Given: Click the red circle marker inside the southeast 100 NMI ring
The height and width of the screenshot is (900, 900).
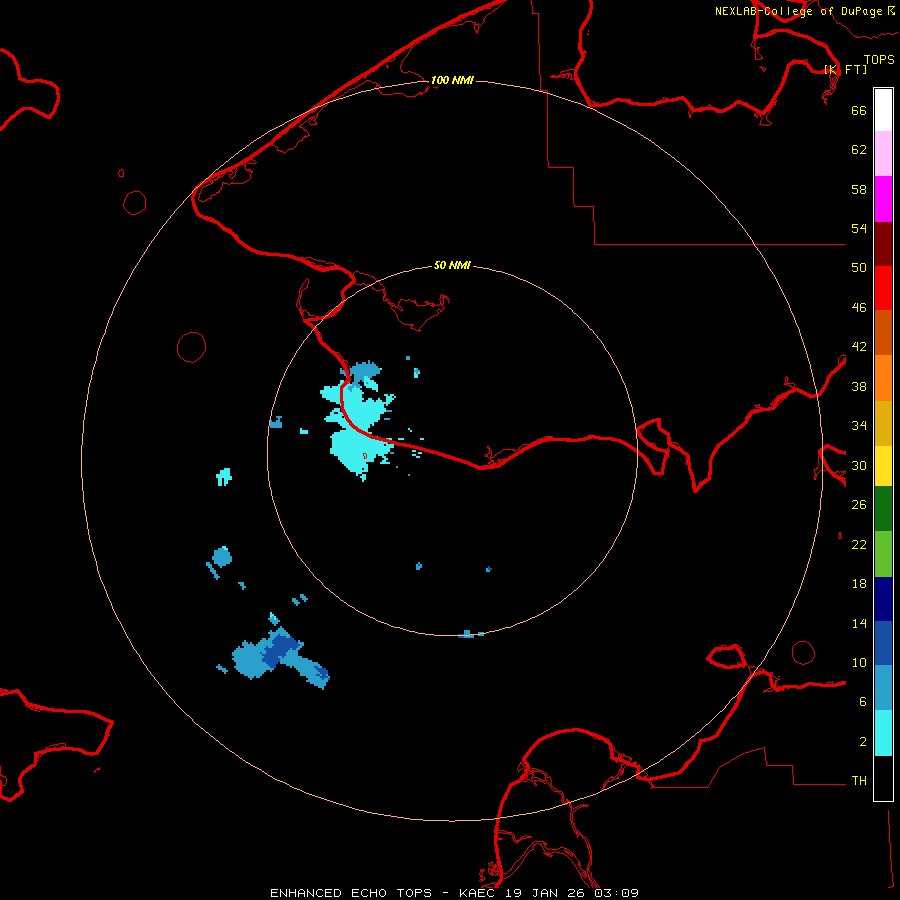Looking at the screenshot, I should coord(803,653).
